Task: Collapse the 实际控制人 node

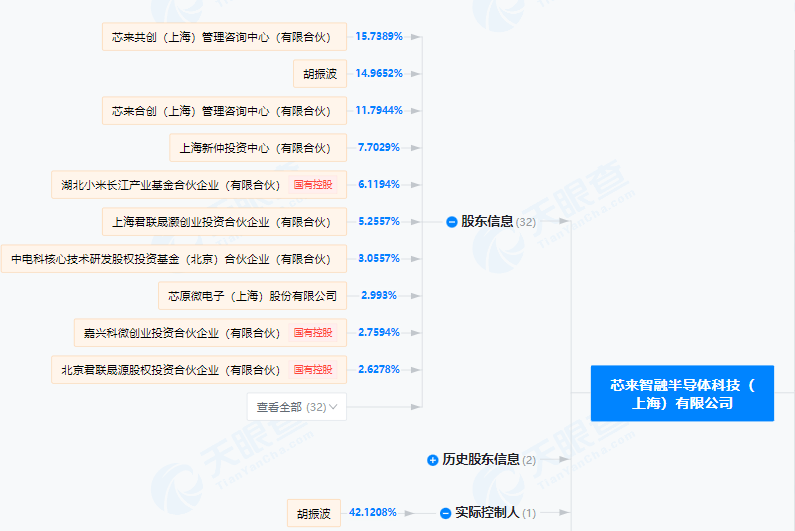Action: [x=445, y=513]
